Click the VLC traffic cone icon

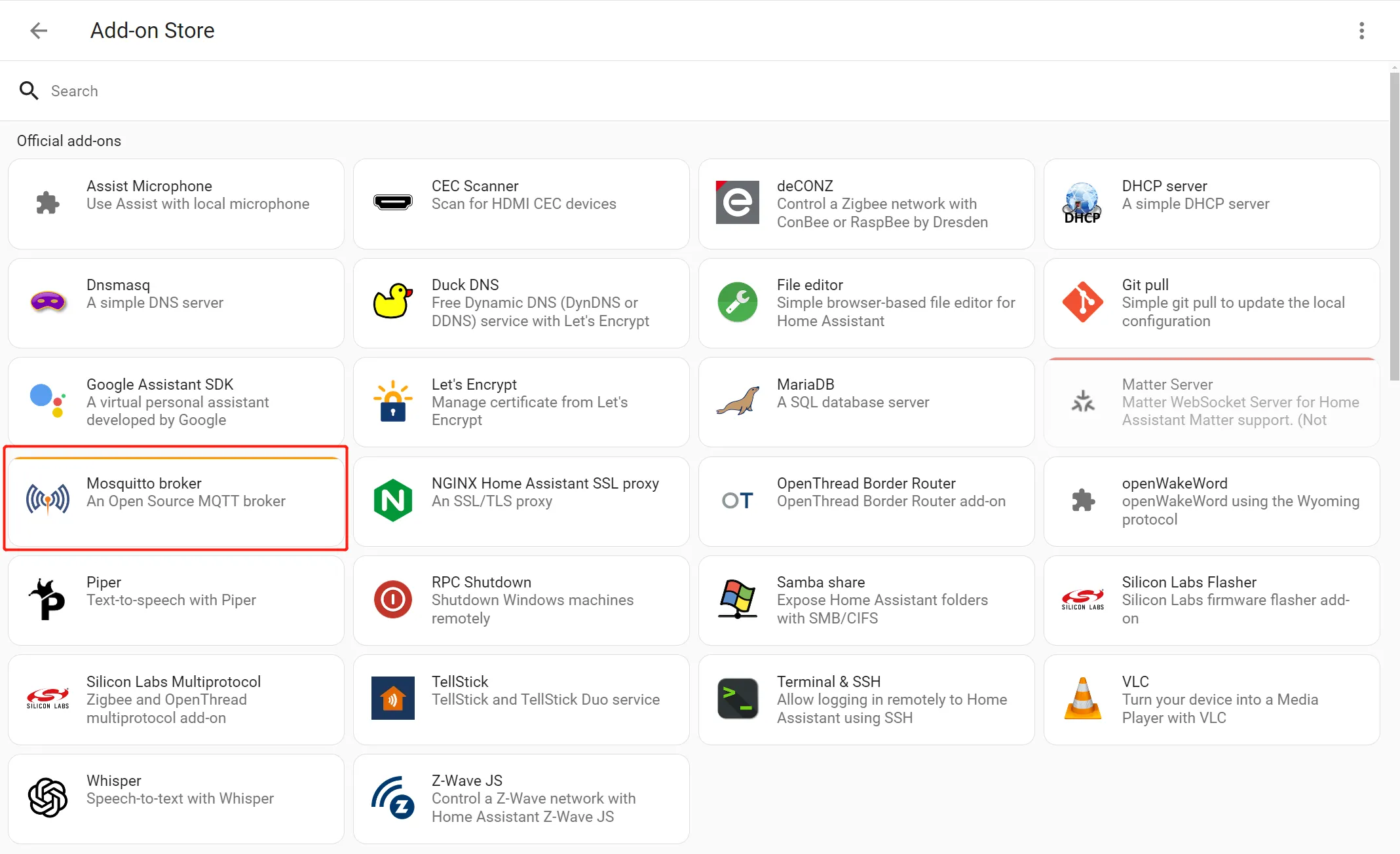coord(1082,698)
